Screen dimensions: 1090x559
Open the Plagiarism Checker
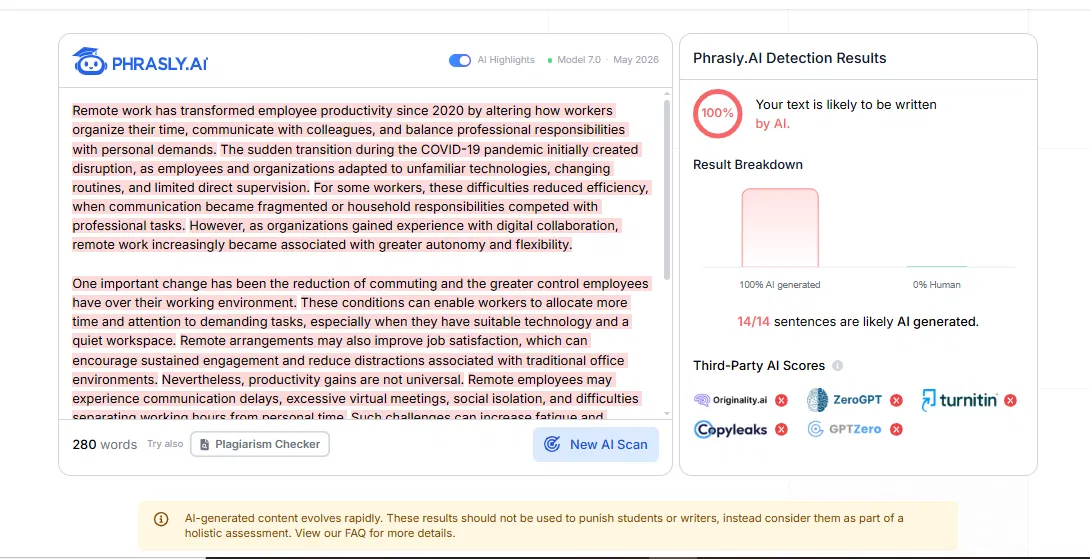tap(260, 444)
